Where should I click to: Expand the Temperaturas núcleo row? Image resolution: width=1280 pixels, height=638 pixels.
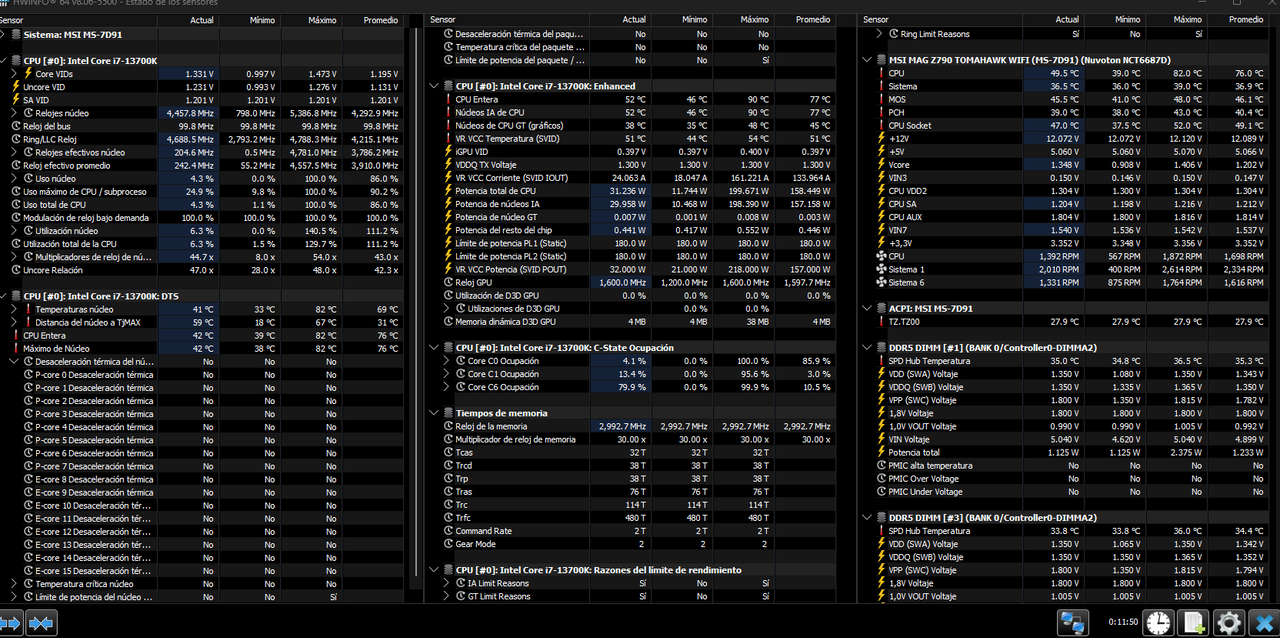[14, 309]
